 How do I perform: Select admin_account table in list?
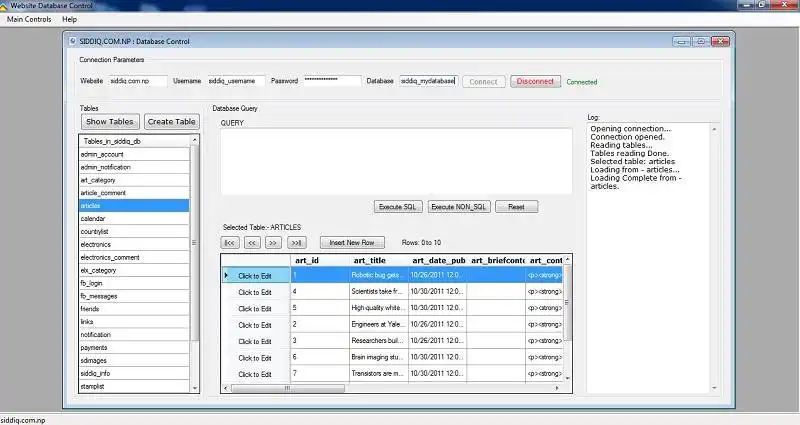[x=134, y=154]
